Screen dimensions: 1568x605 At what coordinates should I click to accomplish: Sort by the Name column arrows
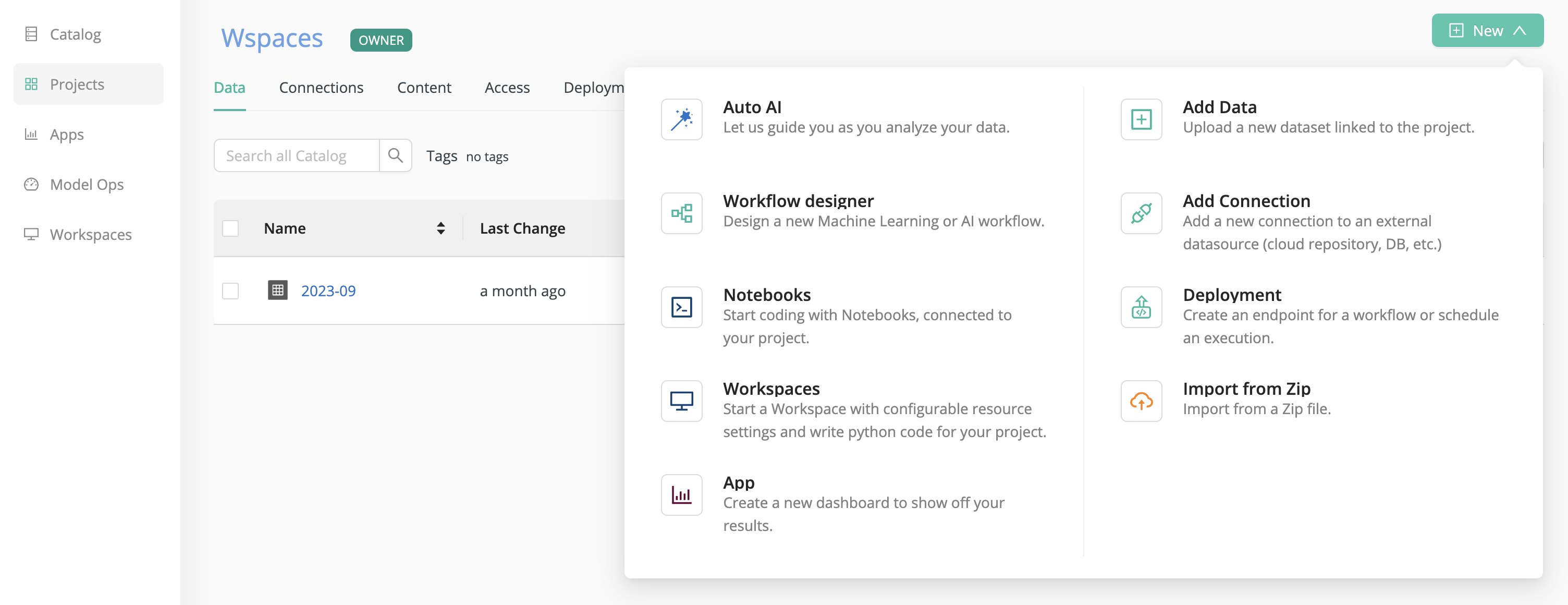pos(440,228)
